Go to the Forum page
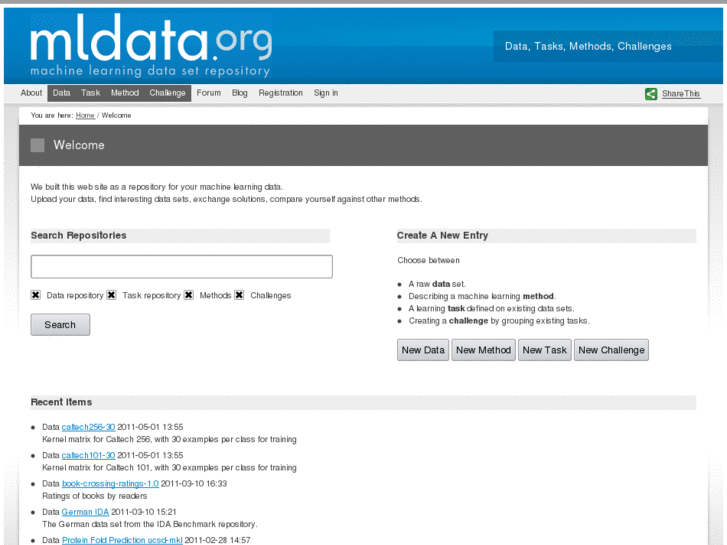Viewport: 727px width, 545px height. point(209,93)
